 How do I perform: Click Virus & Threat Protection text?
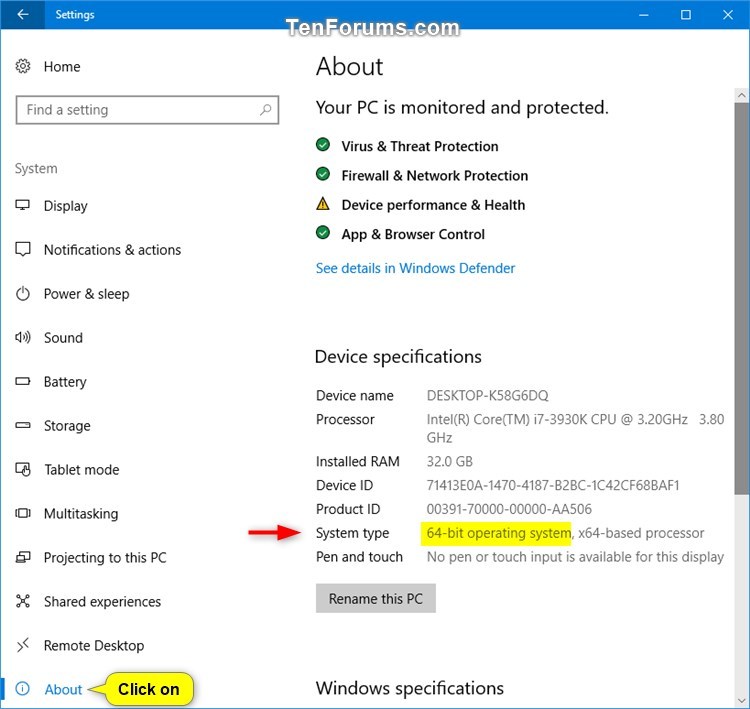pyautogui.click(x=419, y=146)
